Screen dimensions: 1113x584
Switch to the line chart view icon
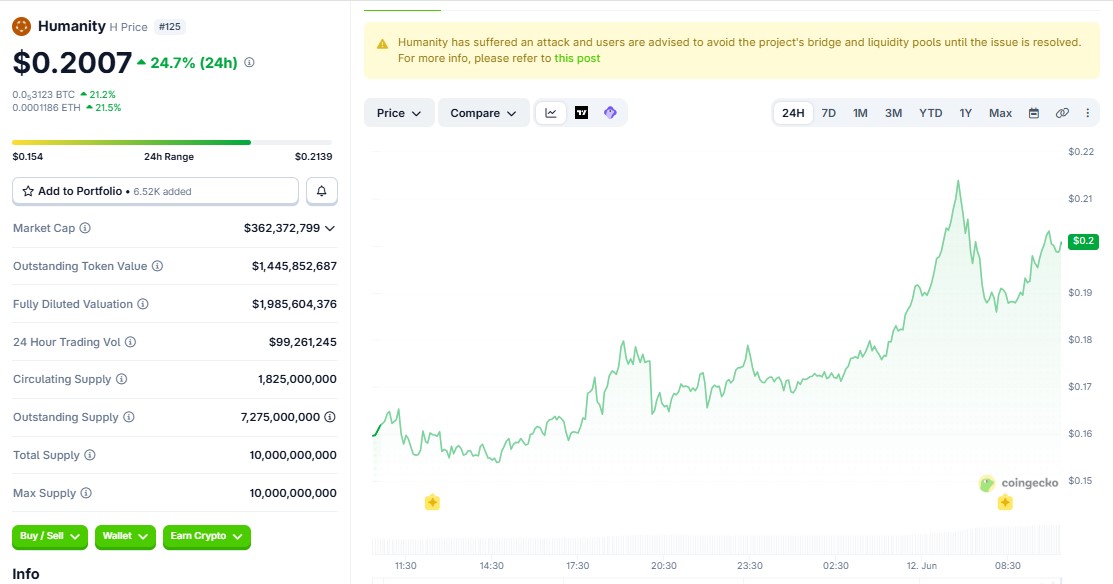tap(551, 113)
